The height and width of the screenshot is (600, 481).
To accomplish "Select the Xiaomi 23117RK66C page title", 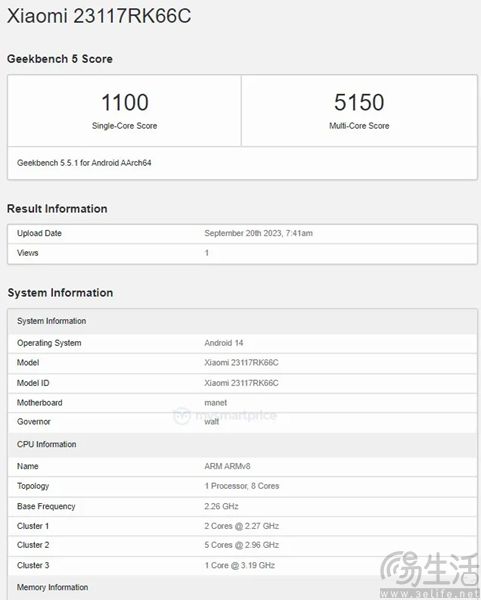I will point(99,16).
